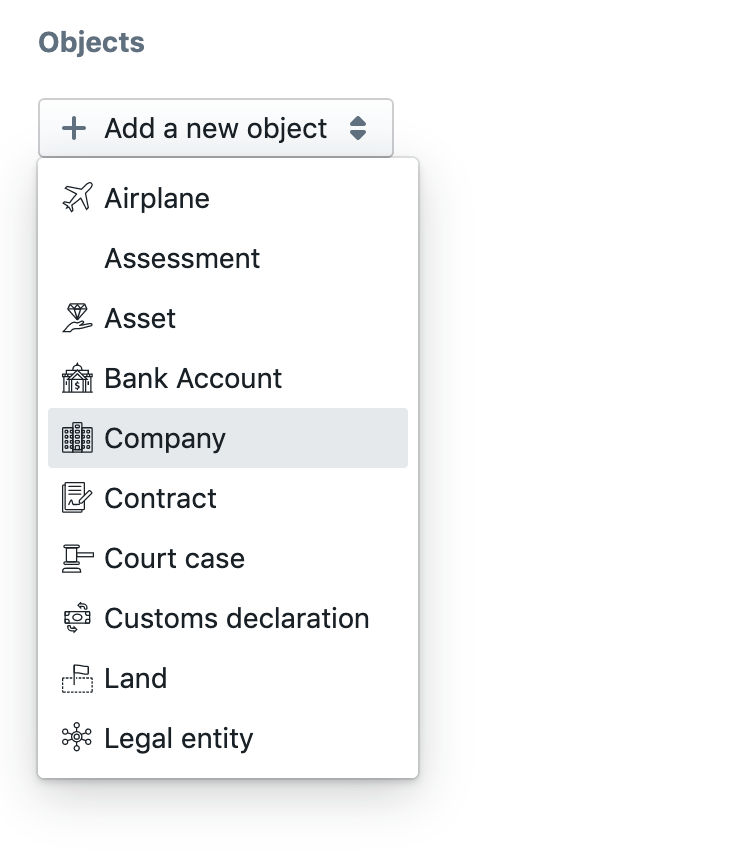
Task: Select the Asset entry
Action: [228, 318]
